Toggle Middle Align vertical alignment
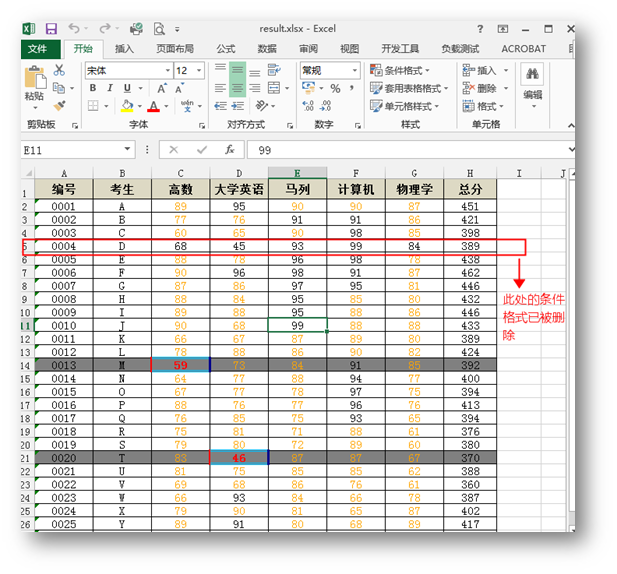This screenshot has height=574, width=617. 237,70
